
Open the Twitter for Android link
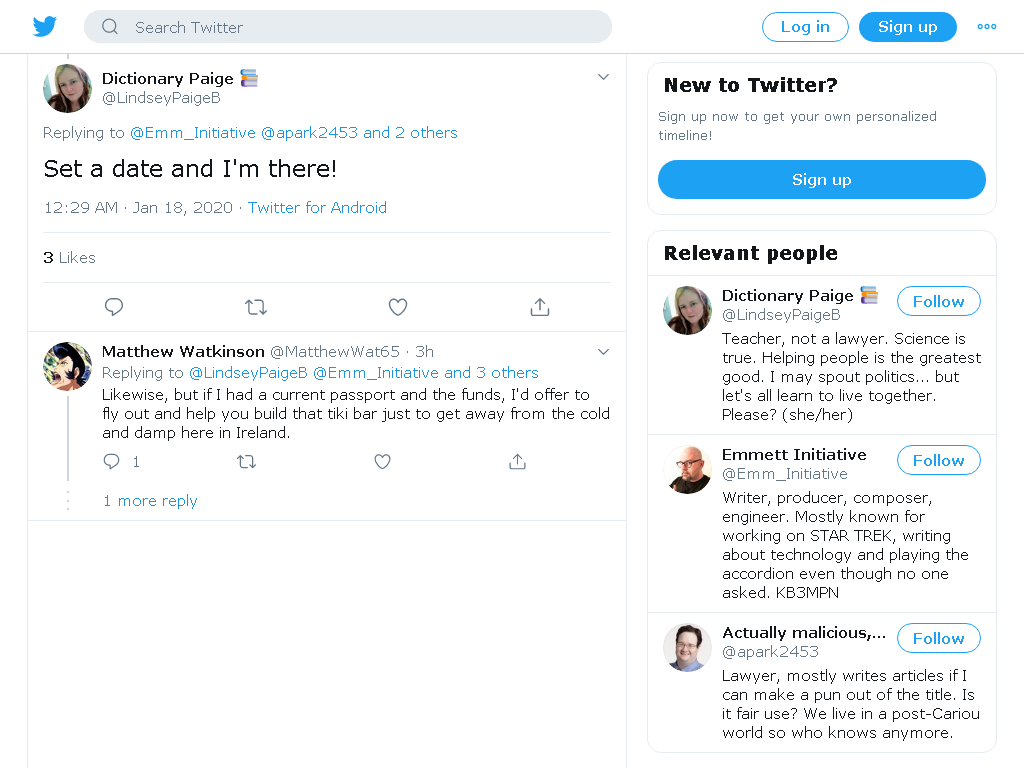317,208
